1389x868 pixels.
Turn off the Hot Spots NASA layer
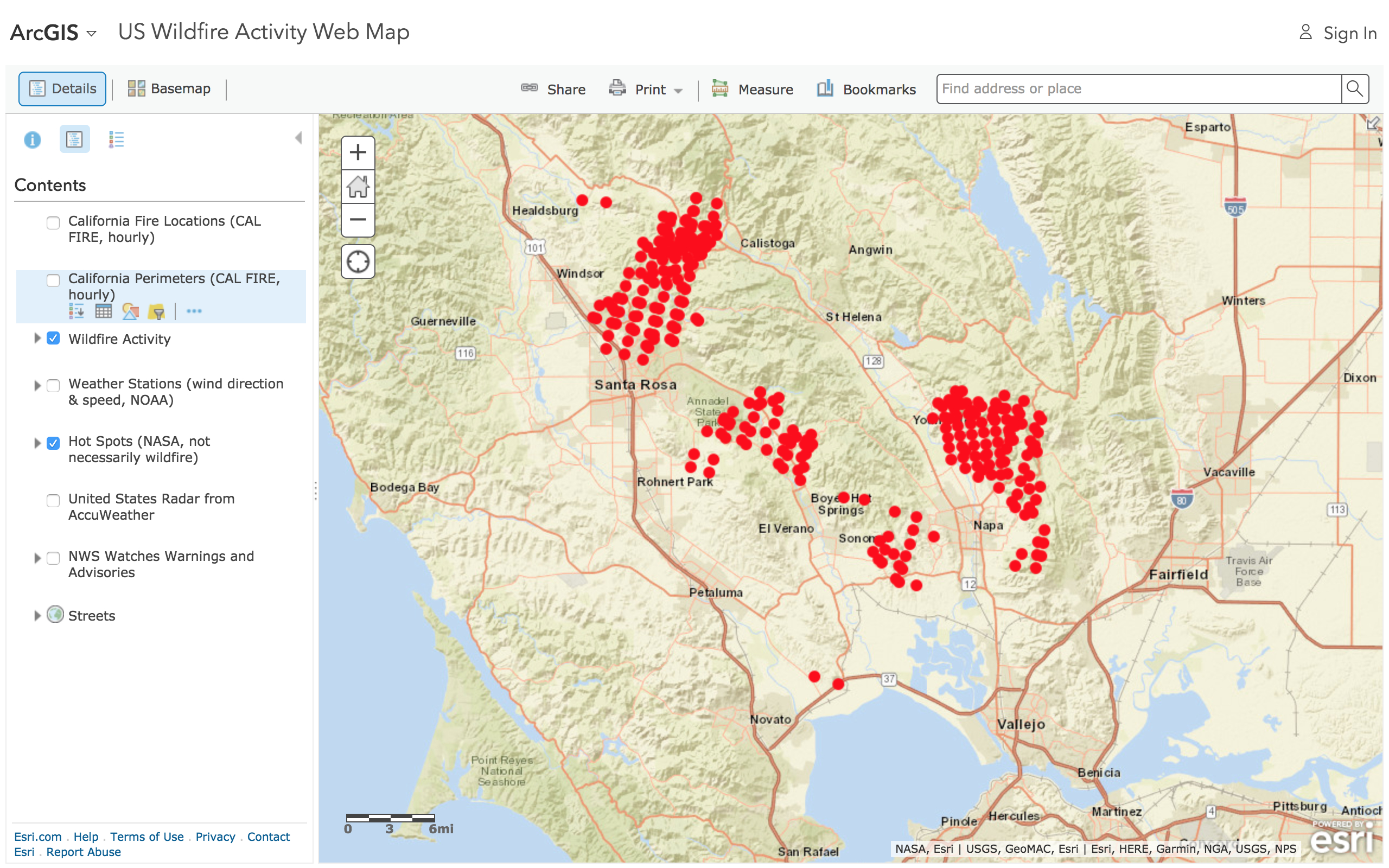tap(53, 443)
